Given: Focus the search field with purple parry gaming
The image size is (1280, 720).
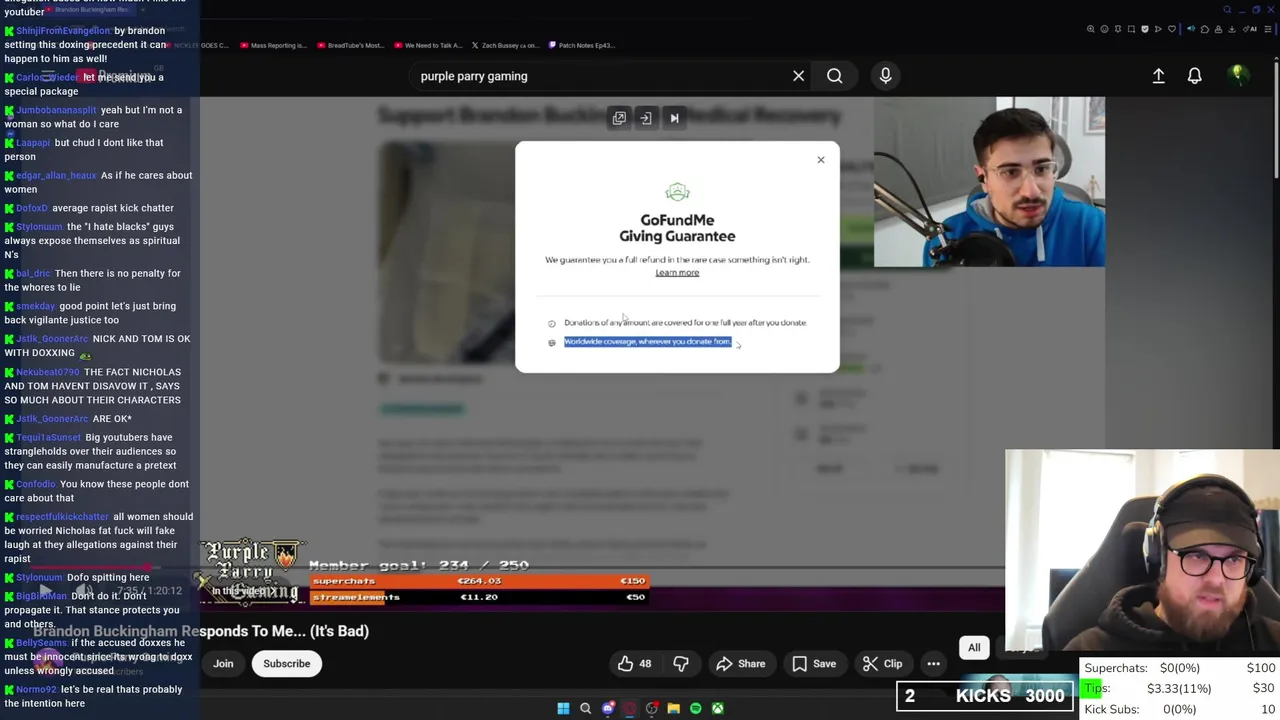Looking at the screenshot, I should (600, 76).
